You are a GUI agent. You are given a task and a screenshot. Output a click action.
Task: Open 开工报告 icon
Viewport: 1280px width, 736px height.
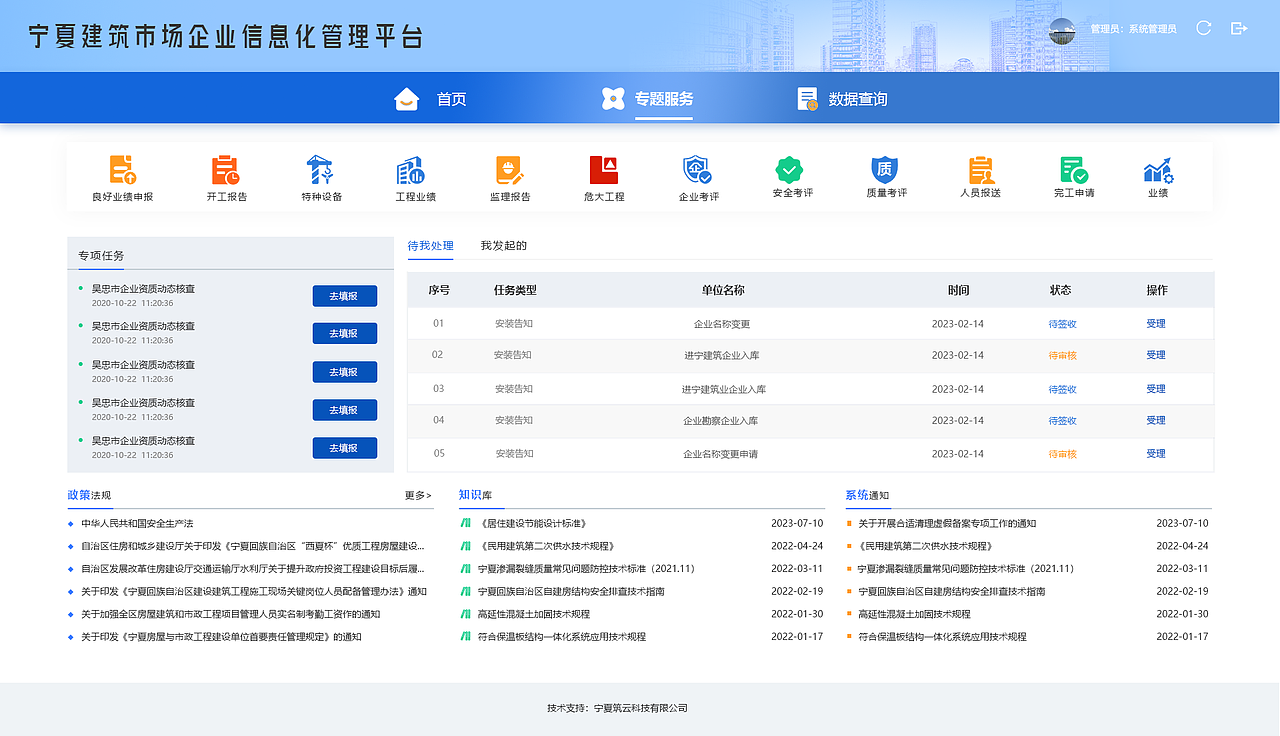pos(226,169)
